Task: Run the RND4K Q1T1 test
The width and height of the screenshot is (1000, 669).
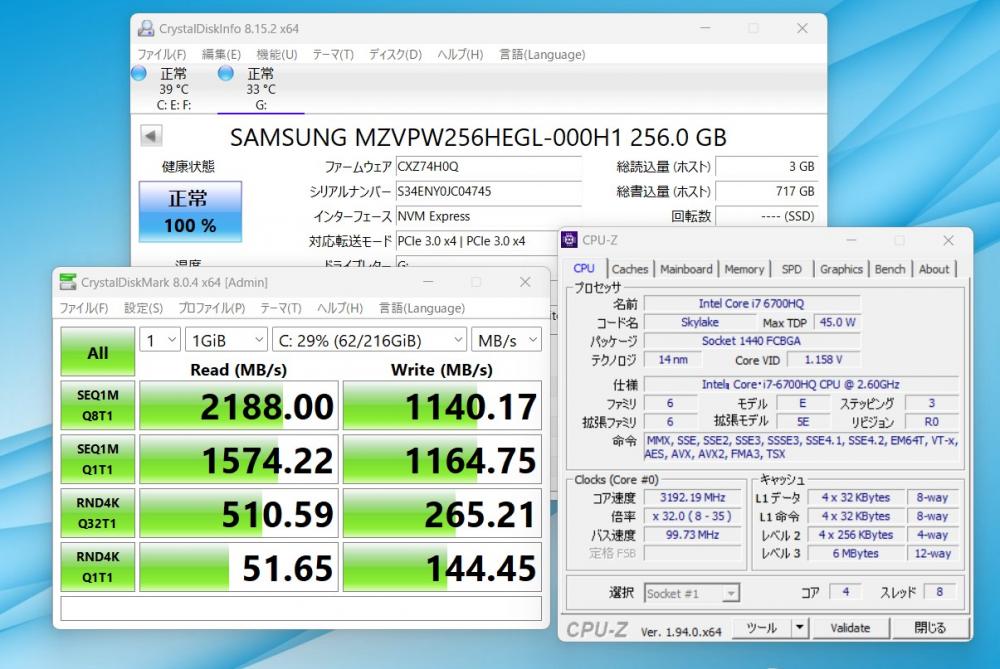Action: pos(98,567)
